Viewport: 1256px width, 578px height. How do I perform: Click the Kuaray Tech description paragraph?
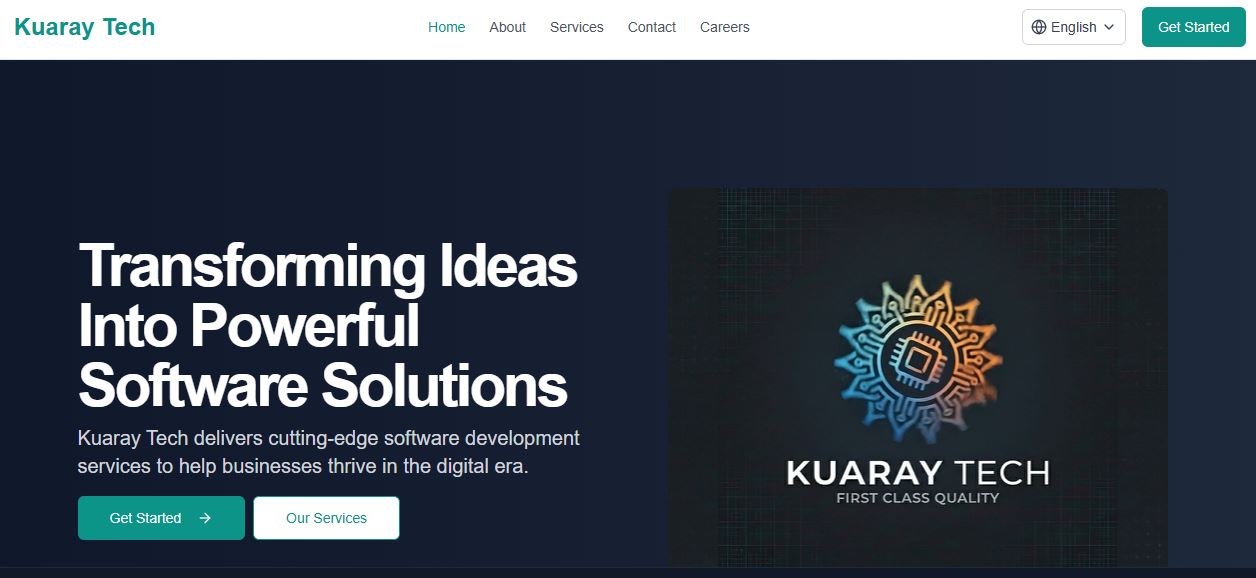pyautogui.click(x=328, y=451)
